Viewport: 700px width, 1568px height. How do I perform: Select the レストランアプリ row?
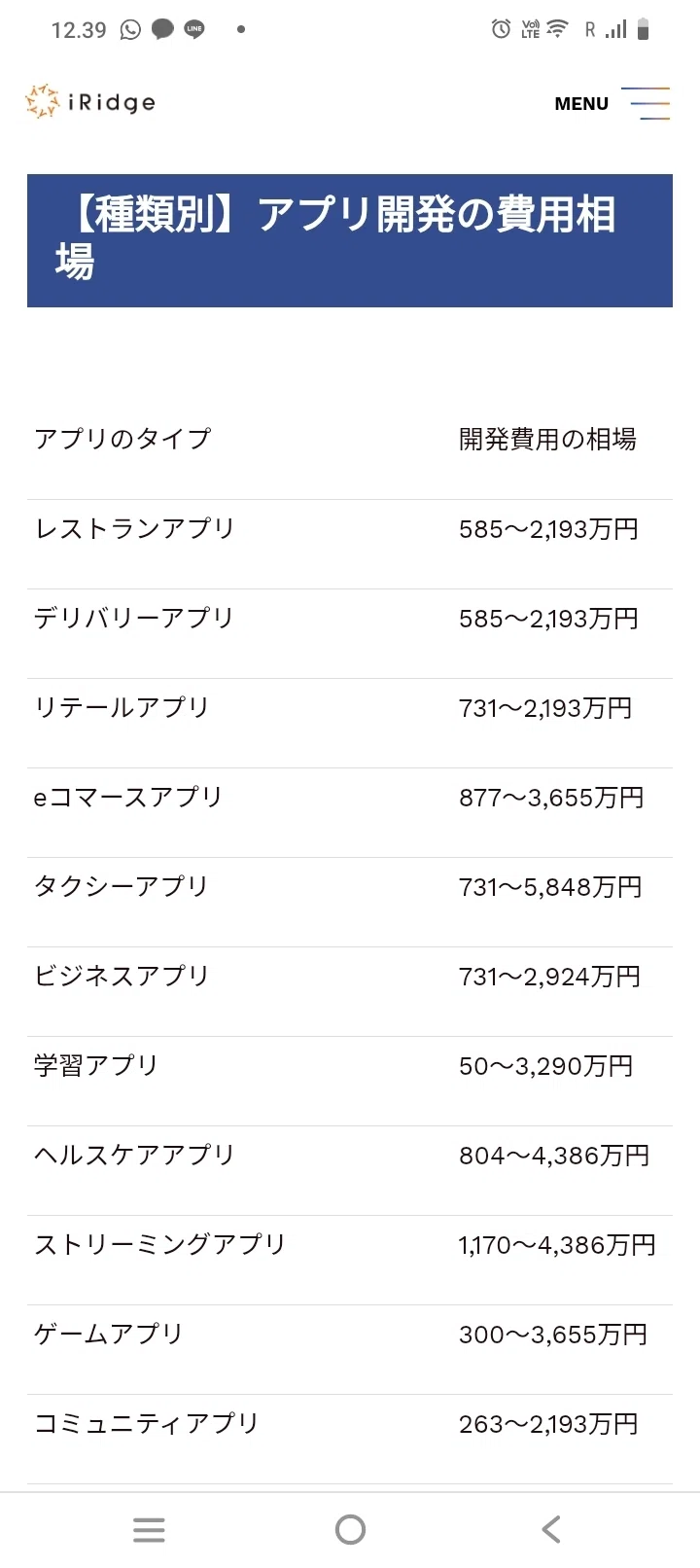(350, 529)
